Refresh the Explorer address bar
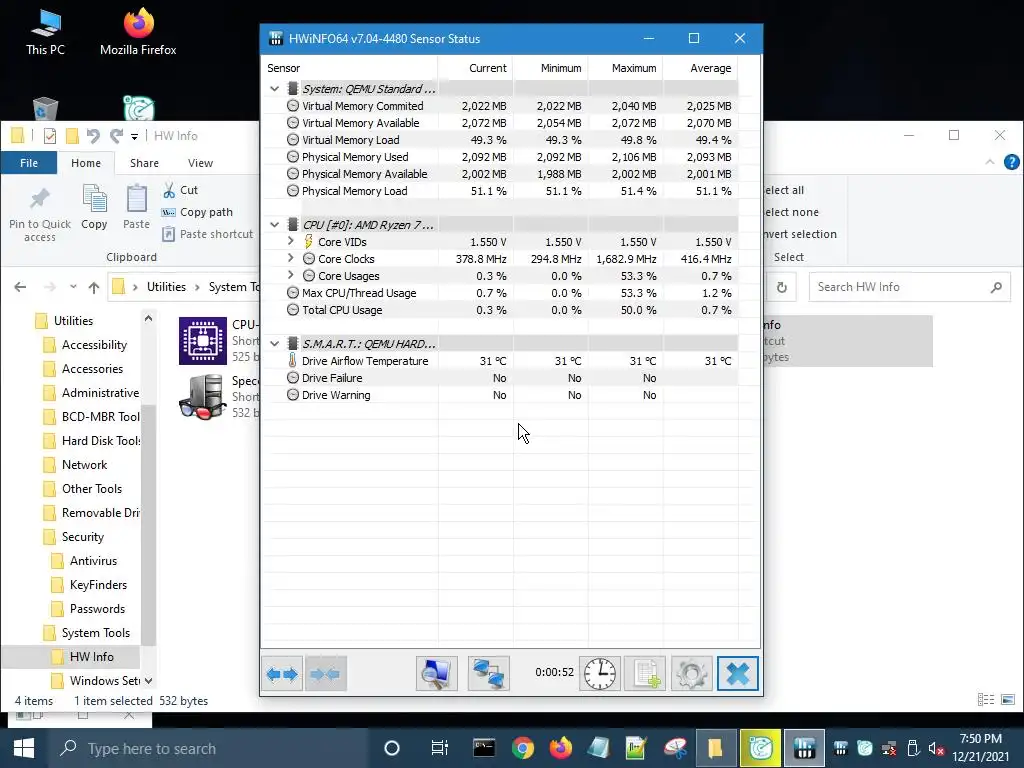Image resolution: width=1024 pixels, height=768 pixels. pos(782,287)
